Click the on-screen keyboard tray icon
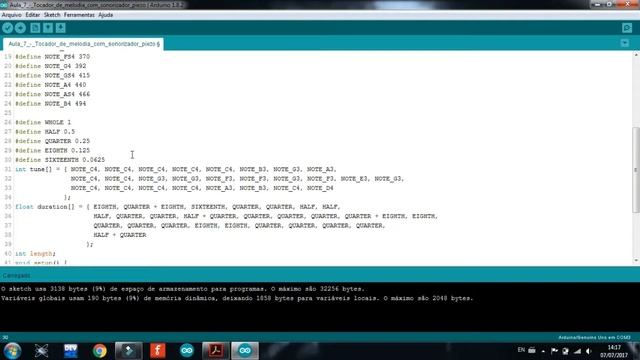This screenshot has width=640, height=360. click(532, 350)
